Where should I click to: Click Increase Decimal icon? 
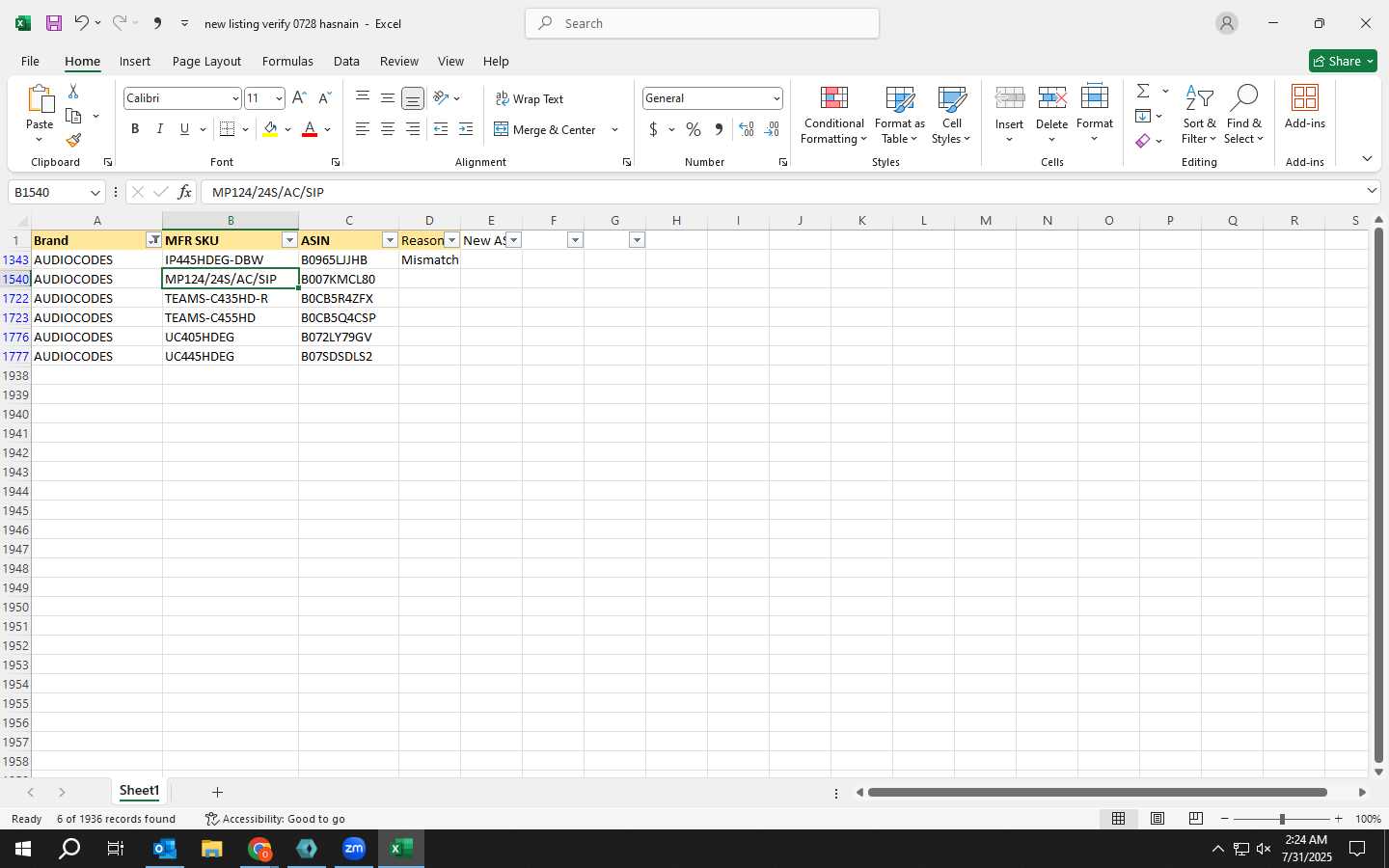click(746, 129)
